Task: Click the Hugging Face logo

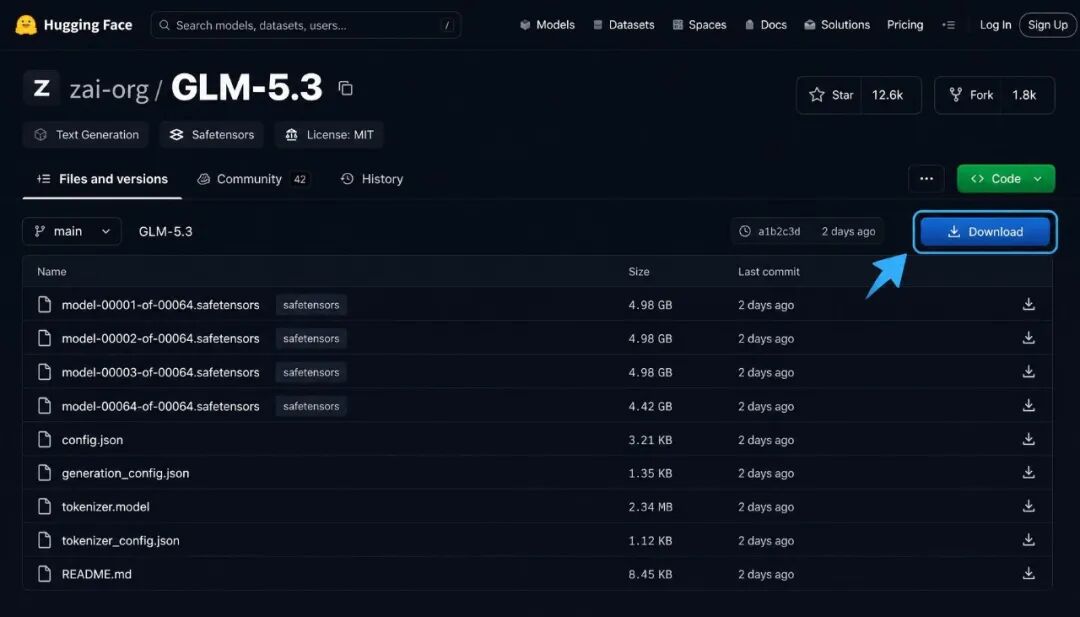Action: [25, 25]
